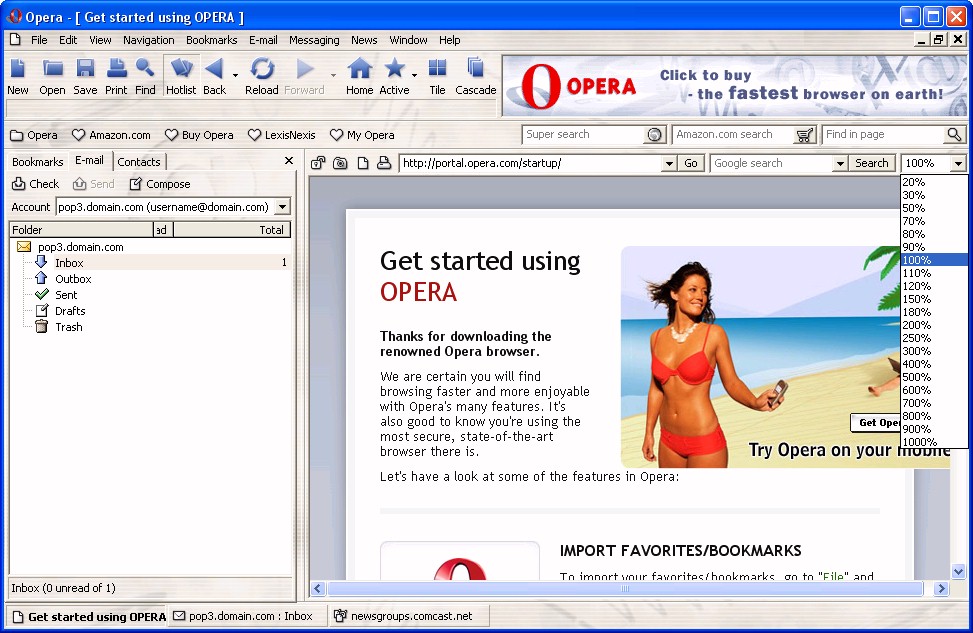This screenshot has width=973, height=633.
Task: Click the Save toolbar icon
Action: click(85, 76)
